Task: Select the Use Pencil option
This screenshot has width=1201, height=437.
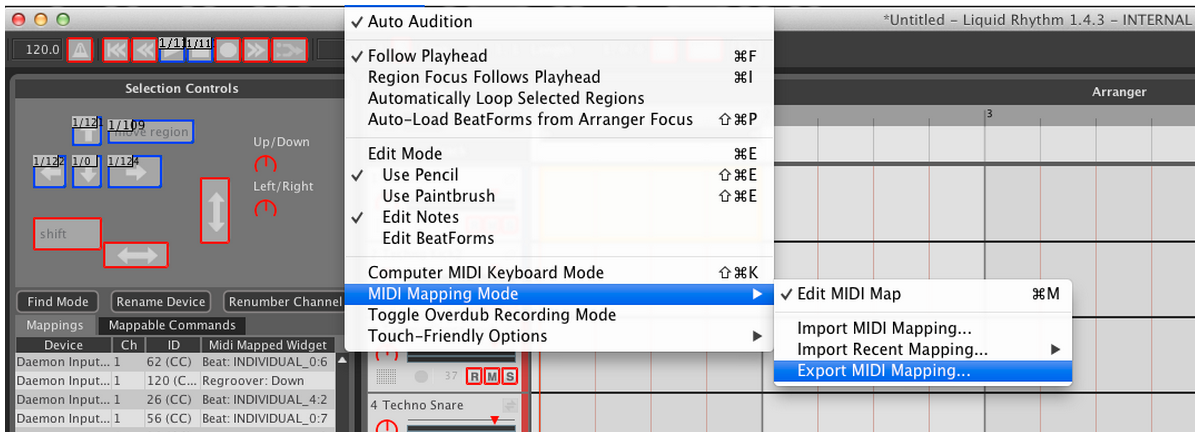Action: pos(559,175)
